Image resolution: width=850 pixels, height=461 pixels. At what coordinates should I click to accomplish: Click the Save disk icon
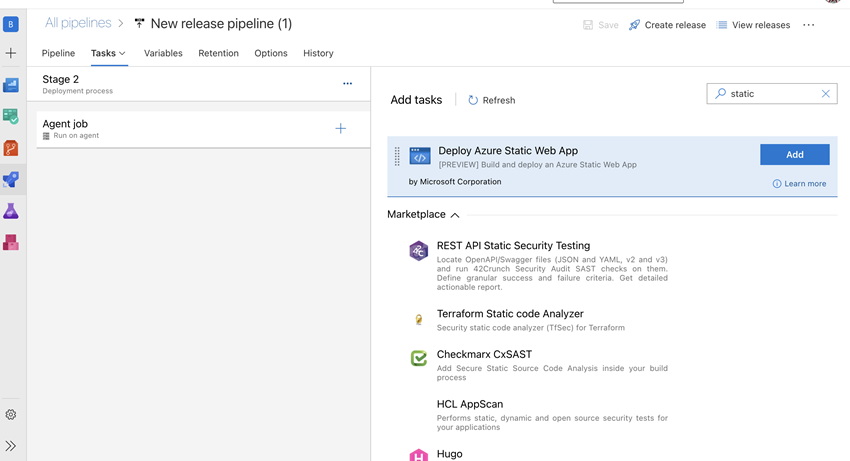pyautogui.click(x=588, y=25)
